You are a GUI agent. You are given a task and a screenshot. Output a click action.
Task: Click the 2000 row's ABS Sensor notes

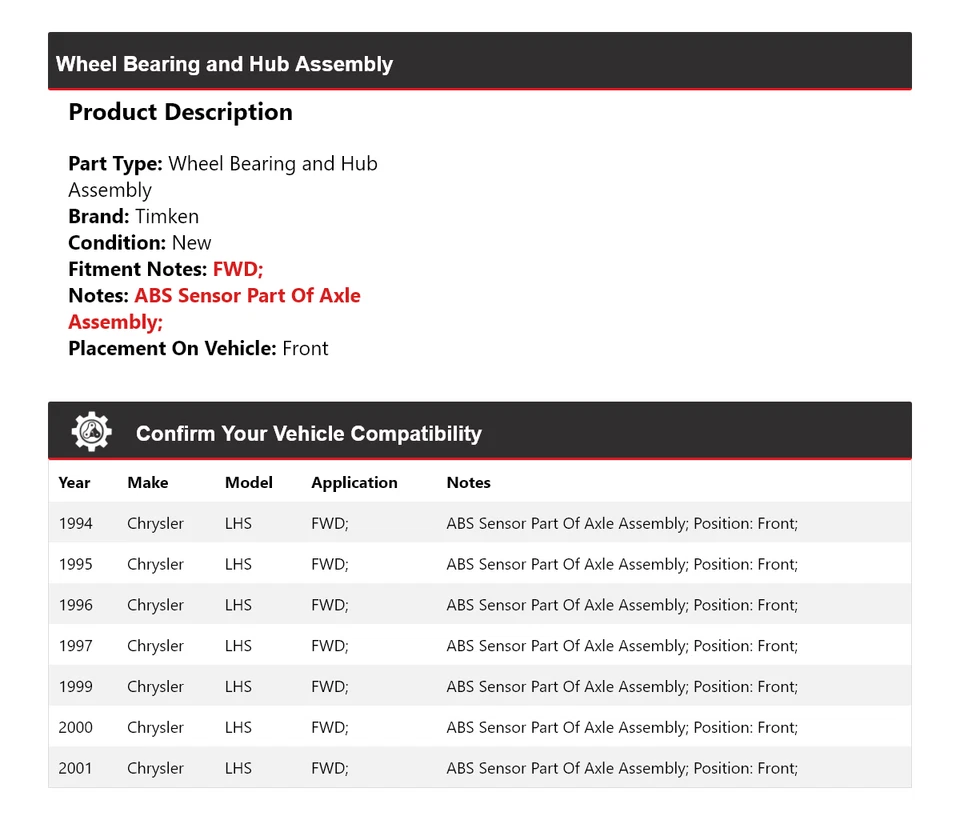[621, 728]
